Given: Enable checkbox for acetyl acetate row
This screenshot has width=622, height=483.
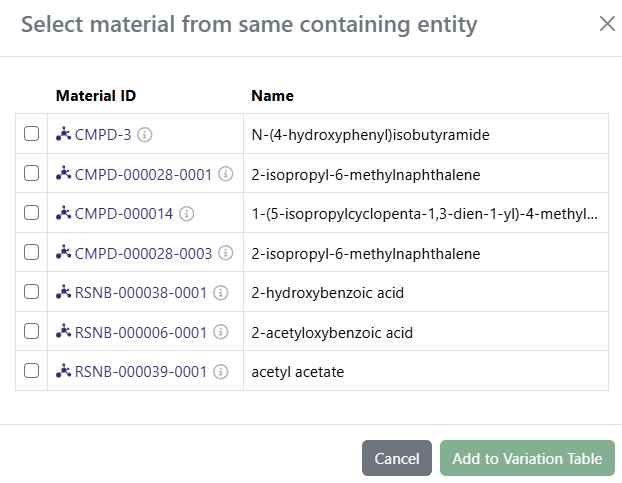Looking at the screenshot, I should click(x=31, y=370).
